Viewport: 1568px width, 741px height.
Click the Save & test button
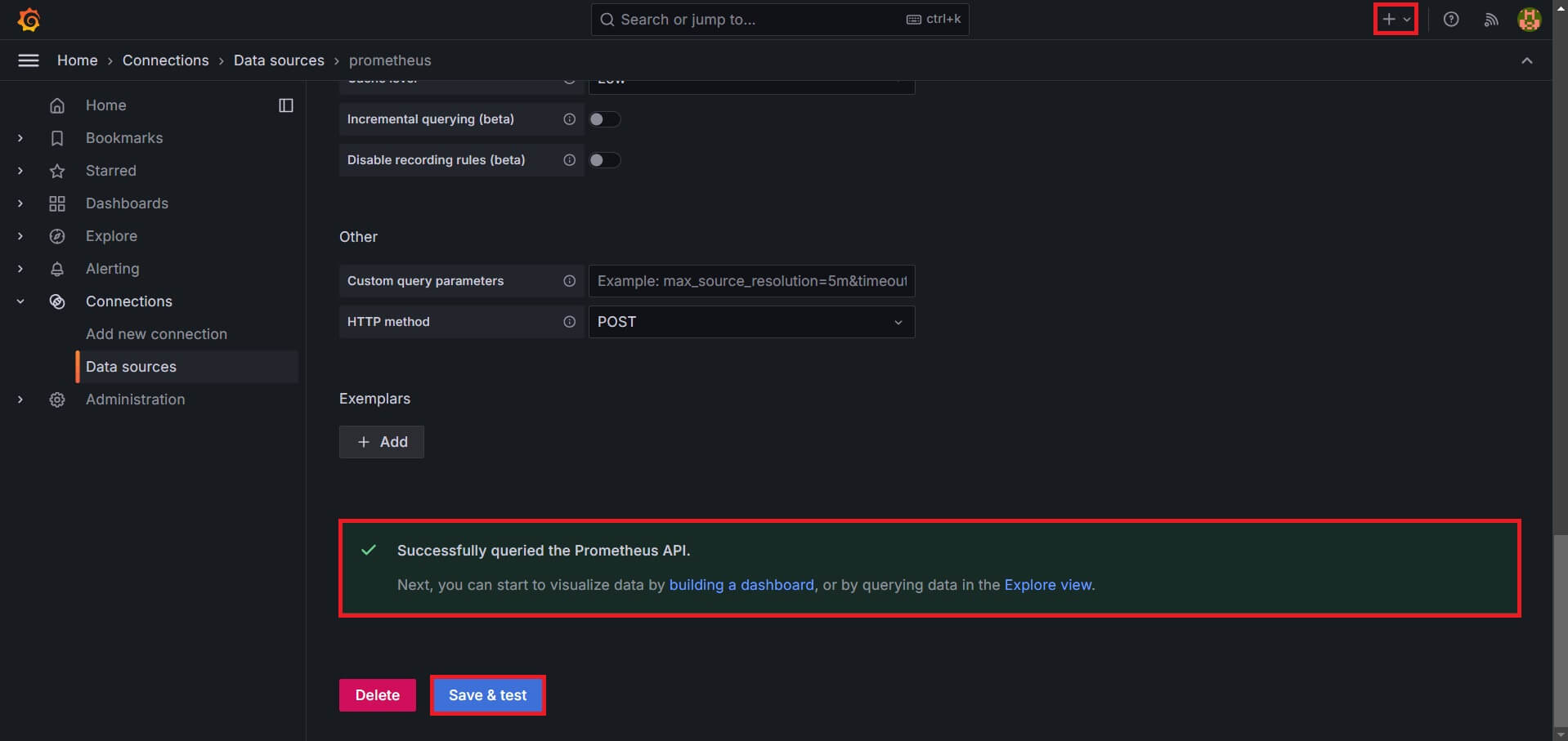click(487, 694)
